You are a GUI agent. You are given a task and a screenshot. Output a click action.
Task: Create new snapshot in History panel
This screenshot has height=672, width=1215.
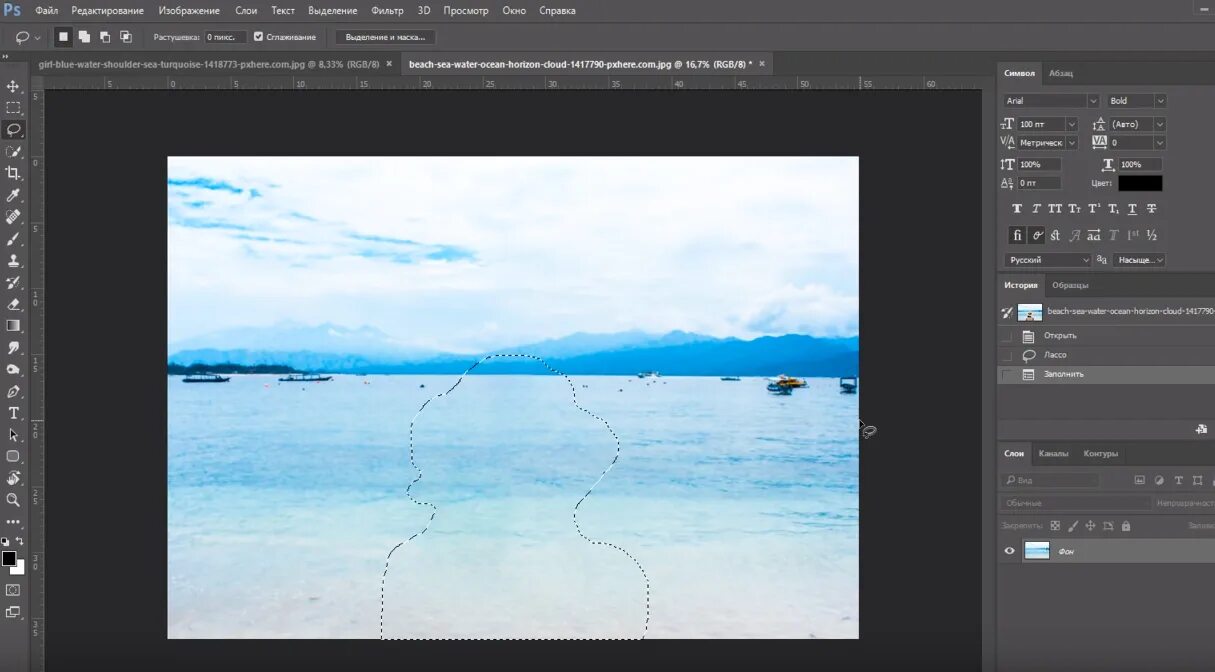[1200, 429]
